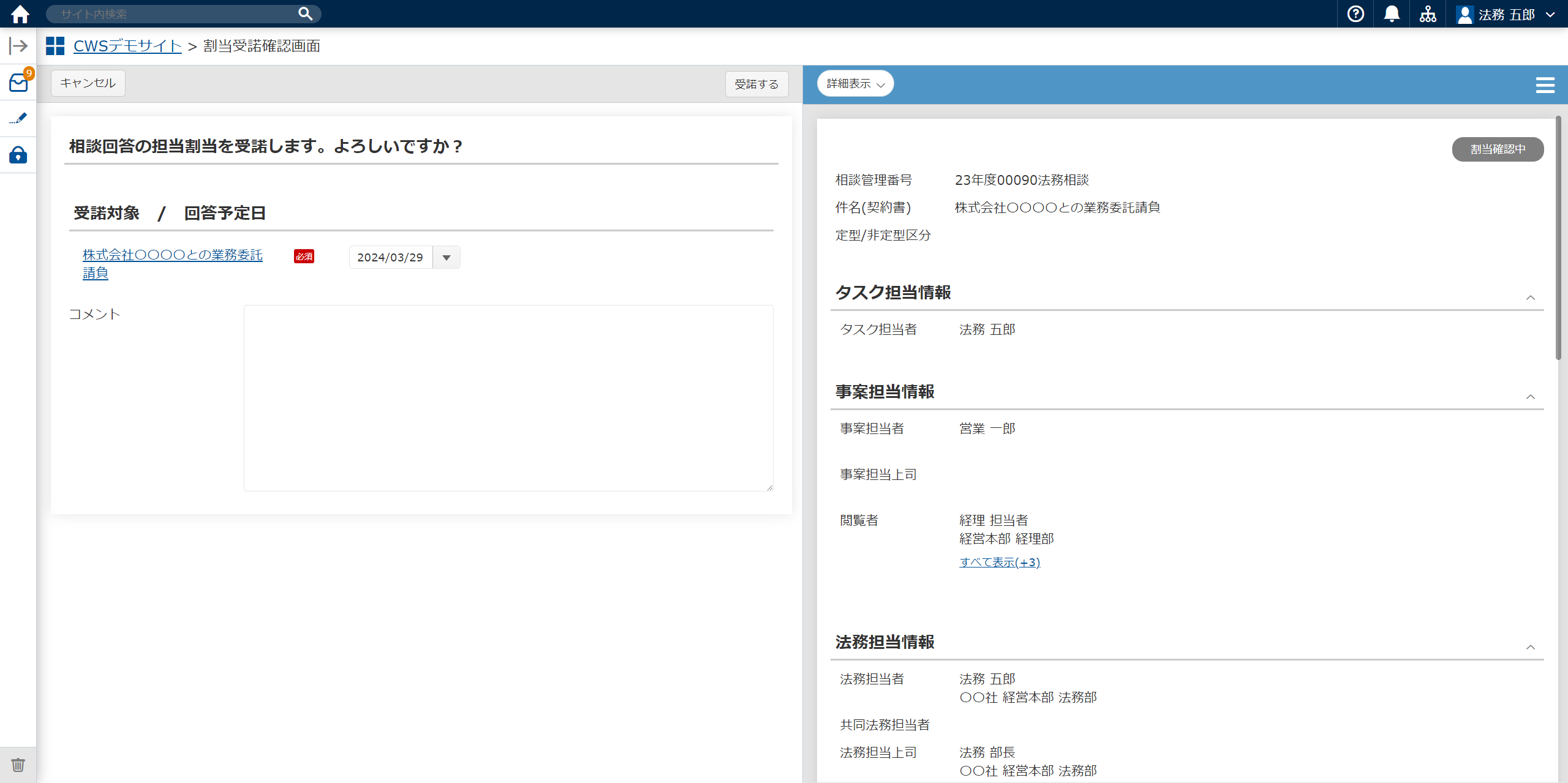This screenshot has height=783, width=1568.
Task: Collapse the タスク担当情報 section
Action: (1530, 298)
